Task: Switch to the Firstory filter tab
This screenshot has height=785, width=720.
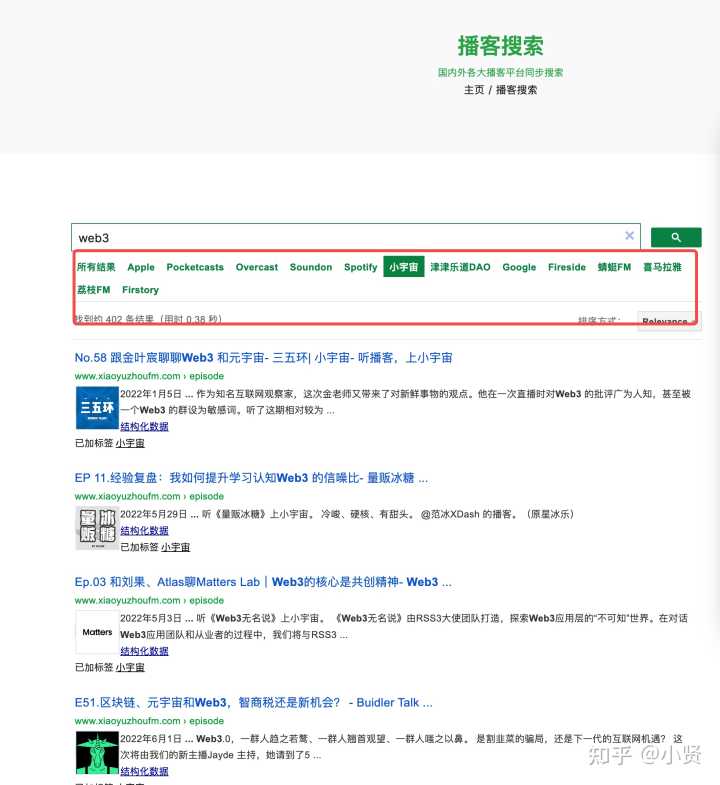Action: coord(140,289)
